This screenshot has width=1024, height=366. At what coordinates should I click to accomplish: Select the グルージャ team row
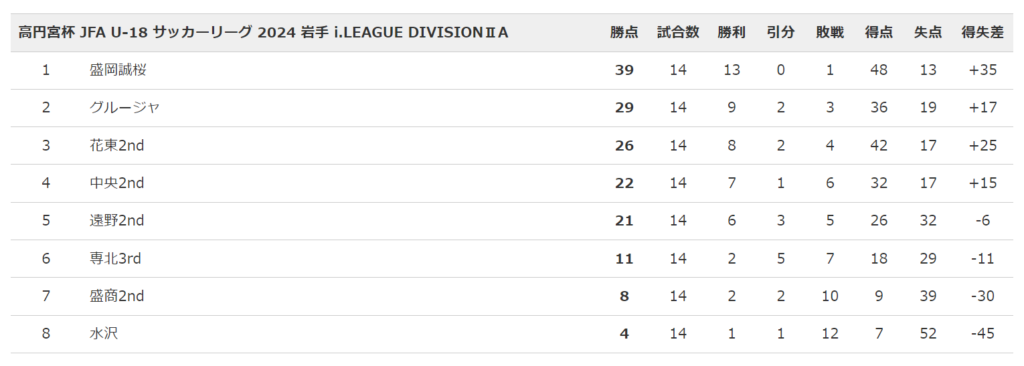point(512,108)
